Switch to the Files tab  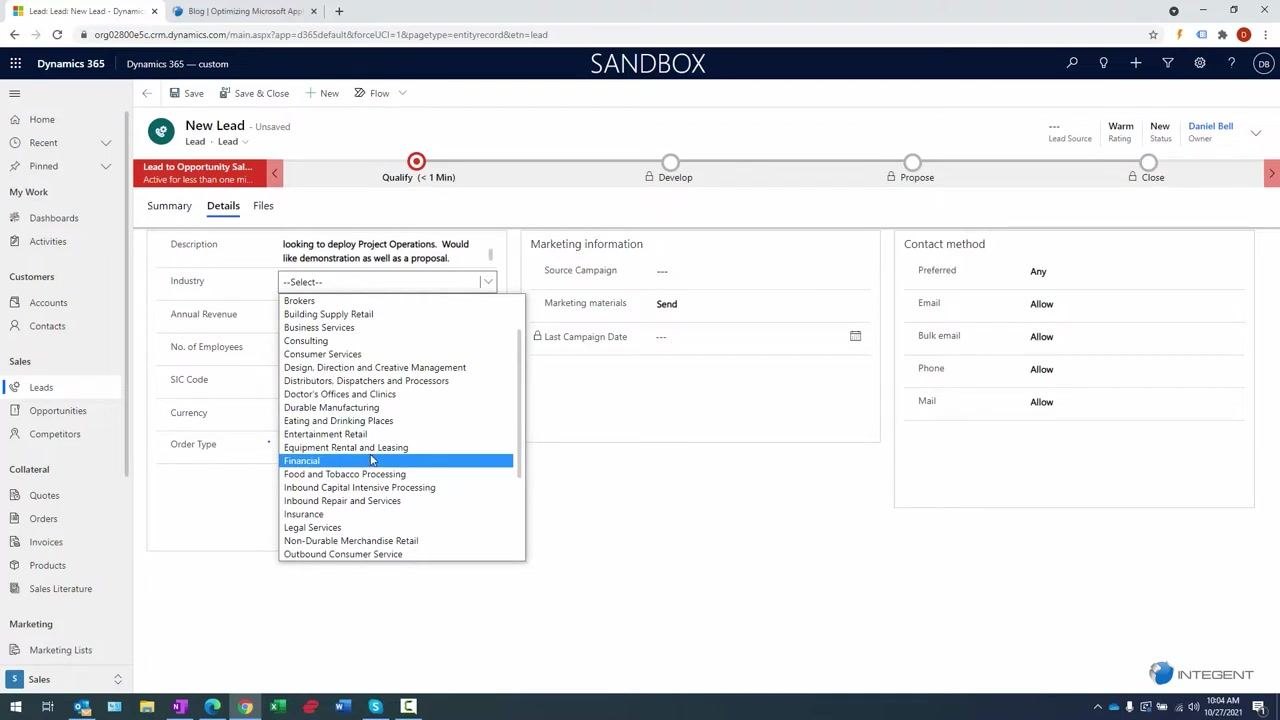tap(263, 206)
